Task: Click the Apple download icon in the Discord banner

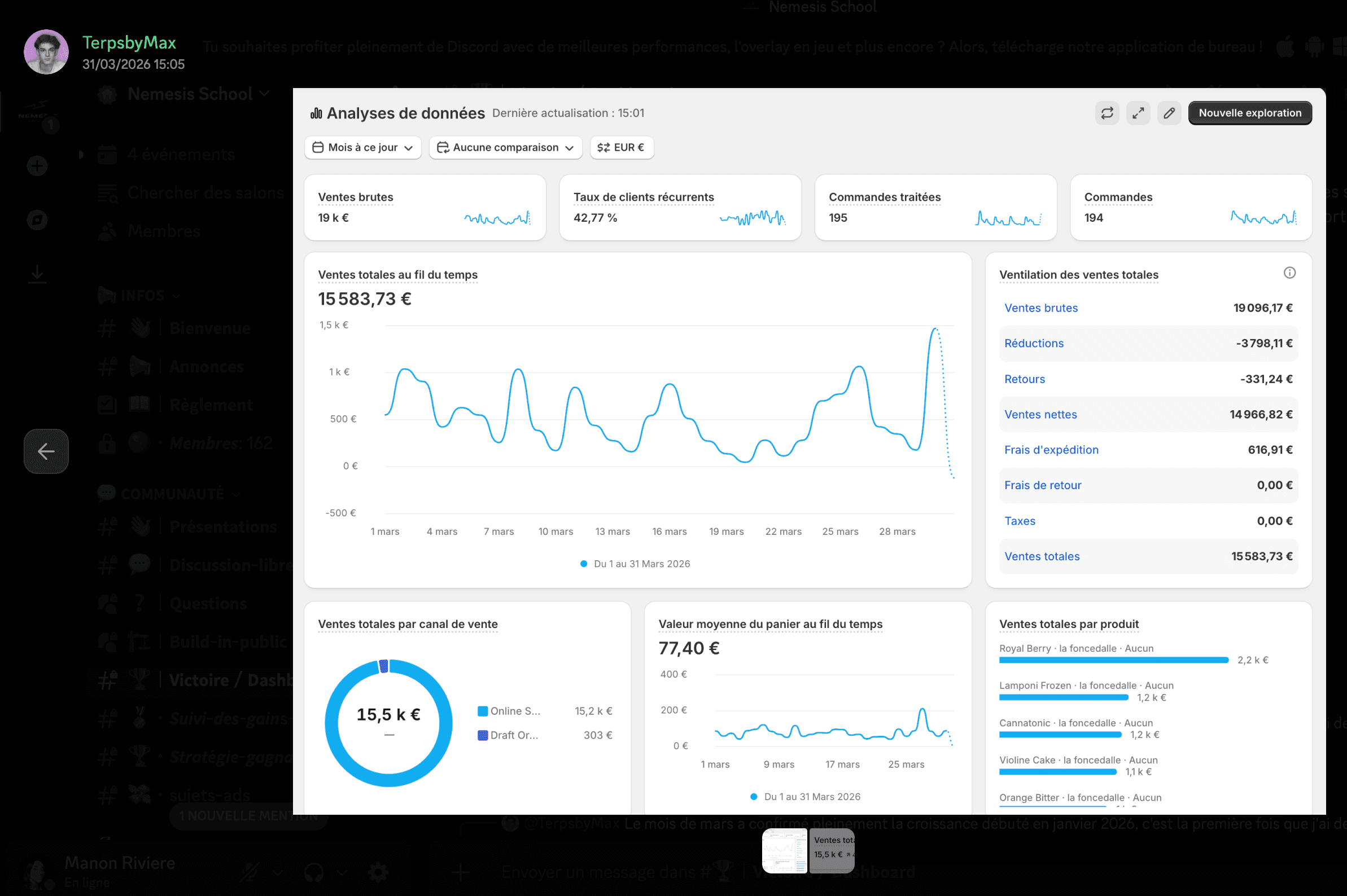Action: 1285,47
